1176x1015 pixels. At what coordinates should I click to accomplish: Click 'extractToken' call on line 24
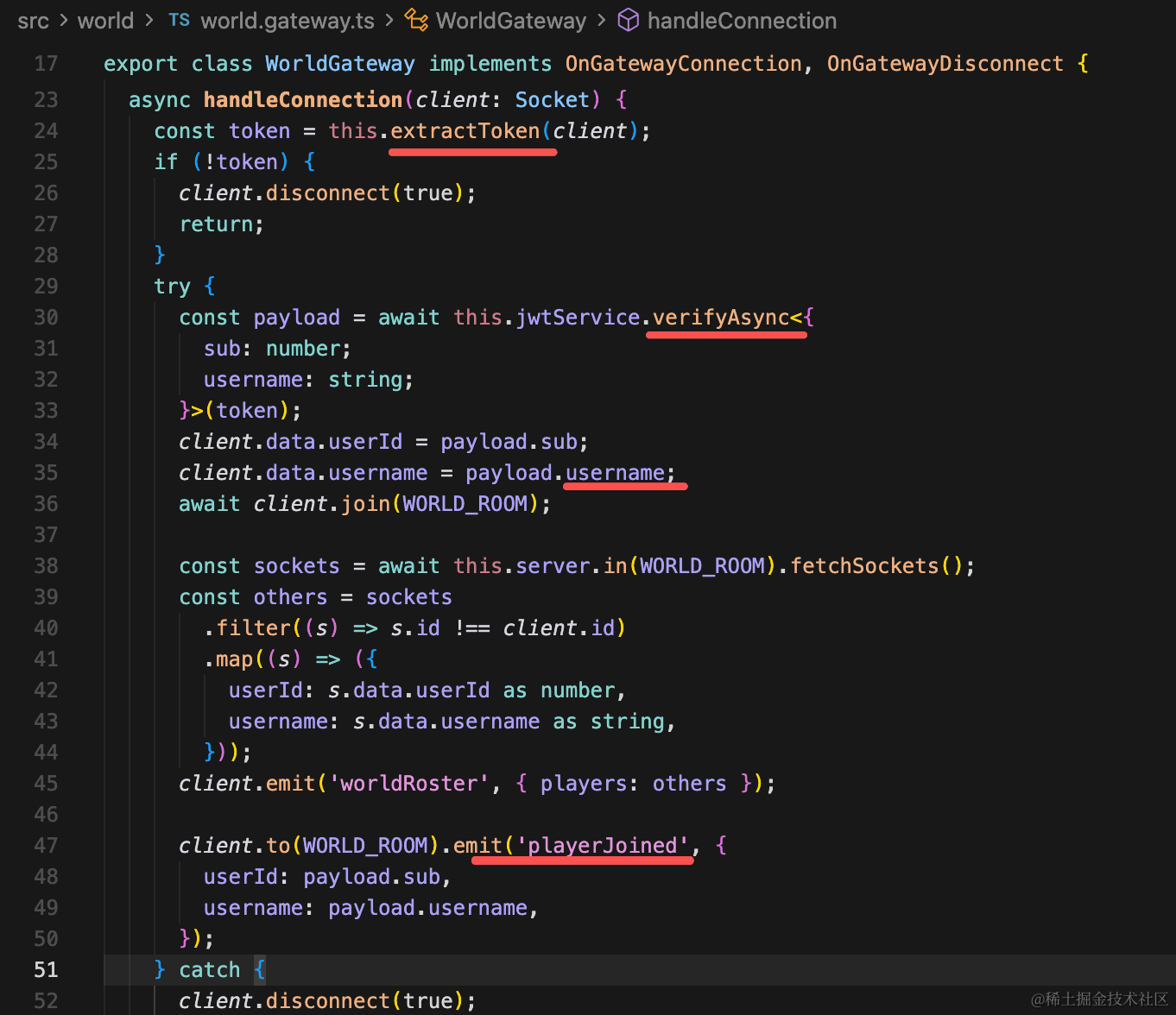(x=465, y=131)
